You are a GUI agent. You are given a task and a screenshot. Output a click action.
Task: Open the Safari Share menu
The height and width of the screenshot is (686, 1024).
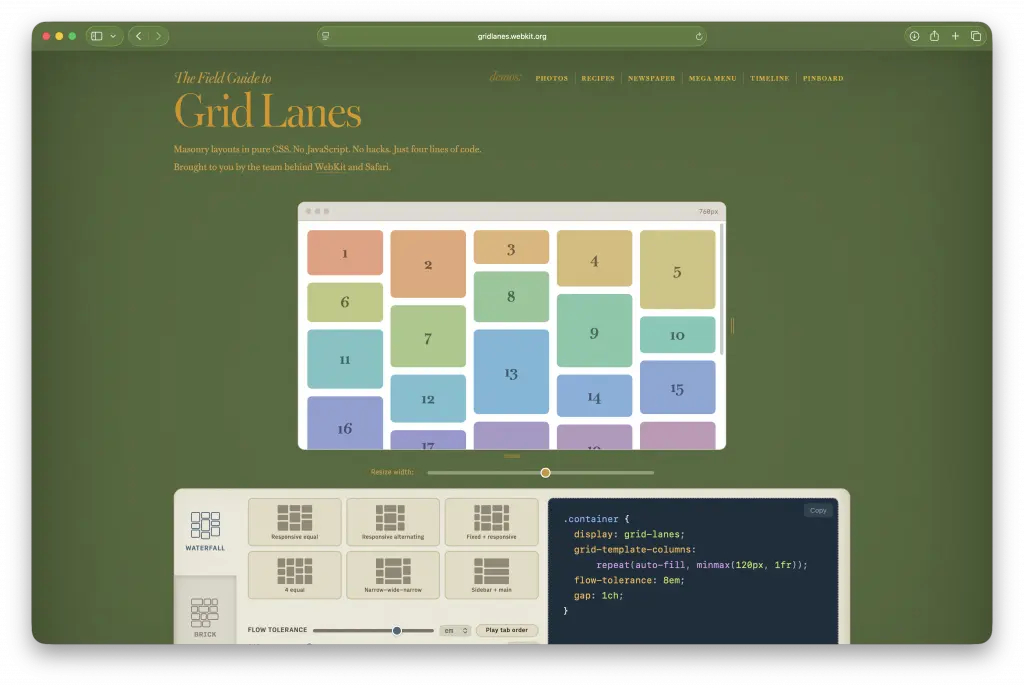pos(935,36)
